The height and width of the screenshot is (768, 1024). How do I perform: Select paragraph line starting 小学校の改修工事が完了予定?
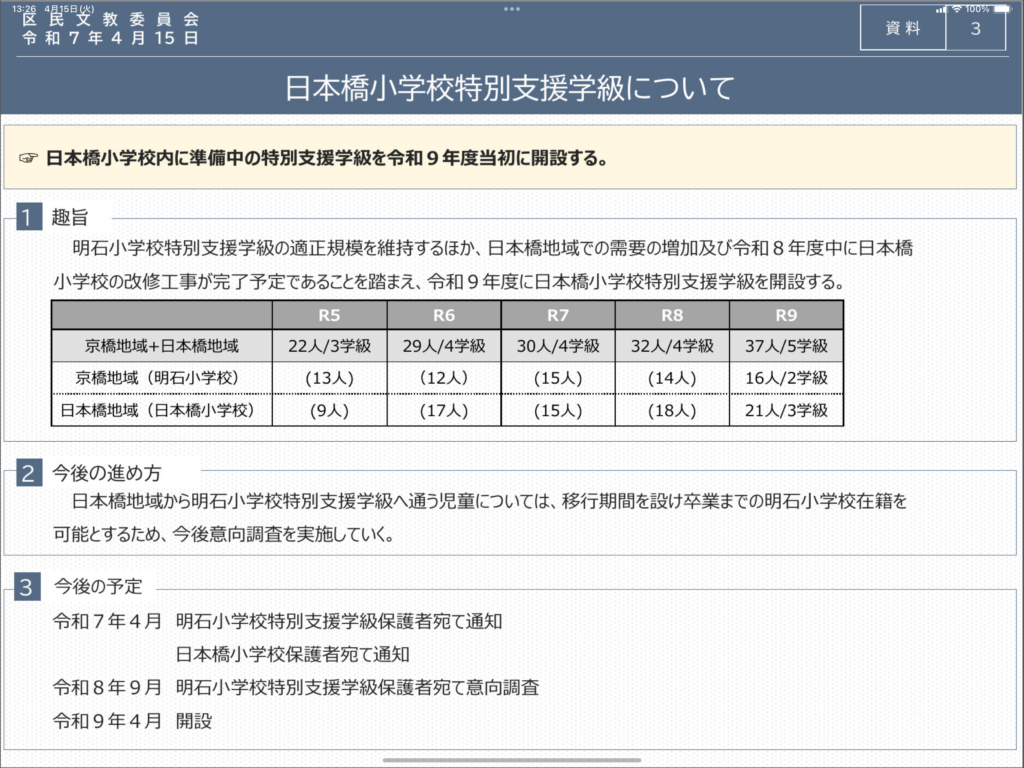(450, 281)
